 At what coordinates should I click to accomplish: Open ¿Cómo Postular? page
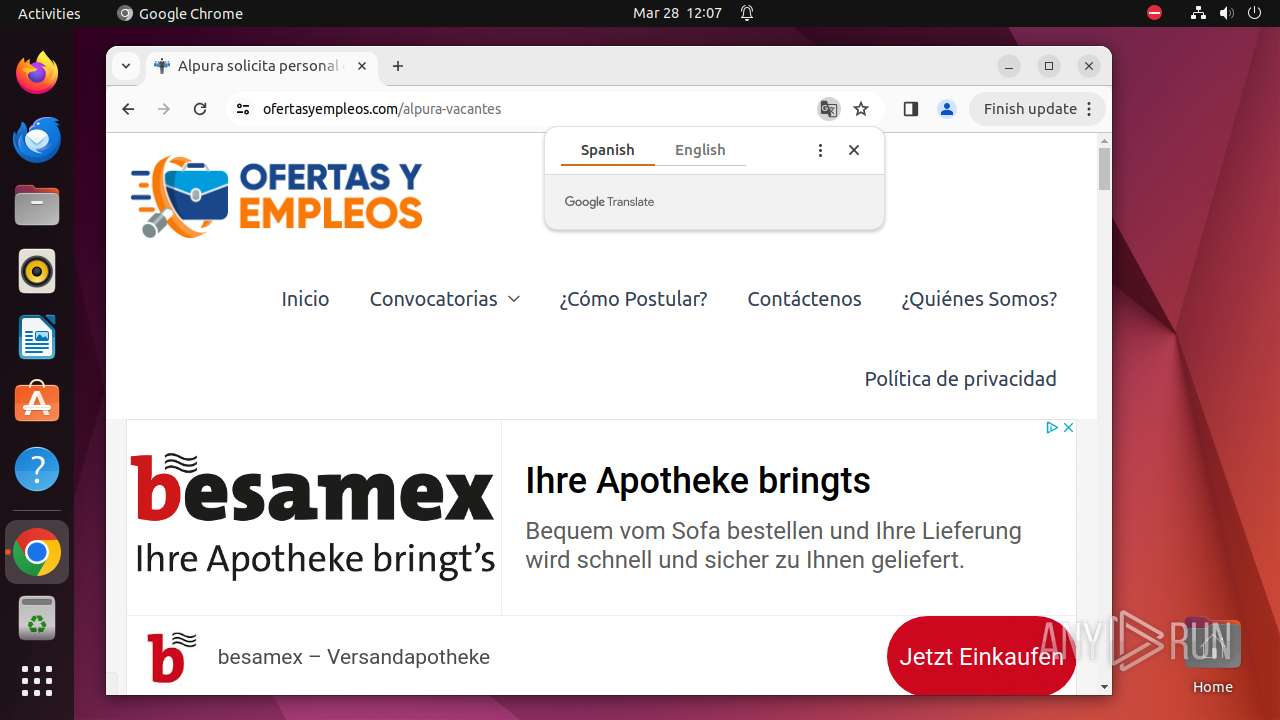pos(633,299)
